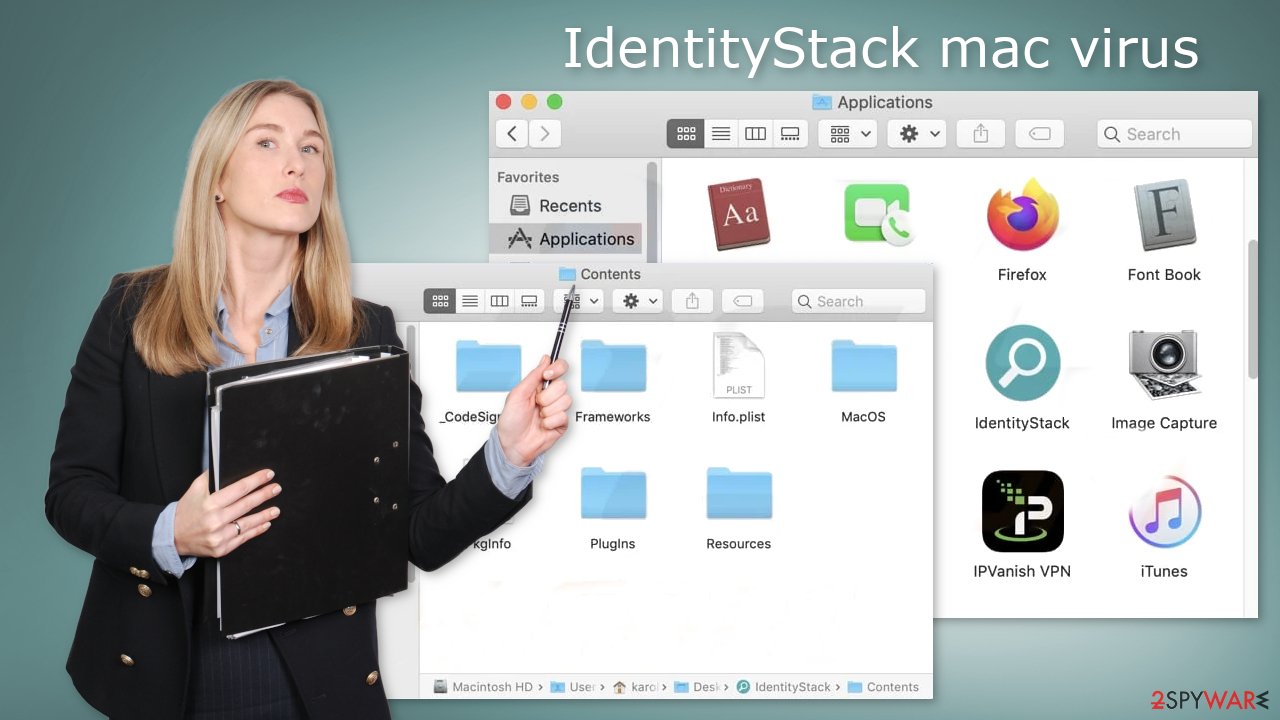Open the _CodeSignature folder
The height and width of the screenshot is (720, 1280).
coord(487,366)
